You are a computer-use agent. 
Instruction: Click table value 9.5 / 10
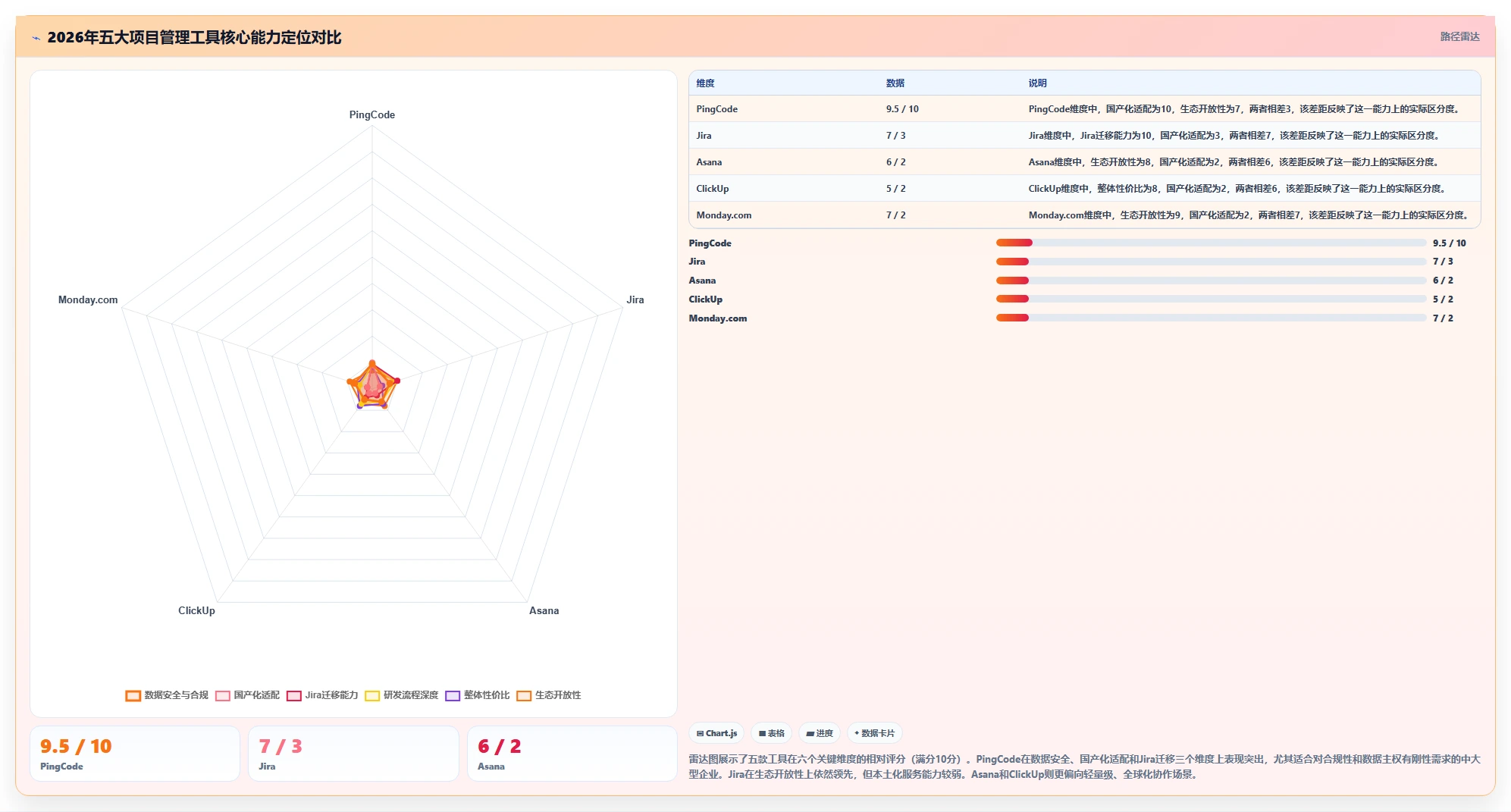coord(902,109)
